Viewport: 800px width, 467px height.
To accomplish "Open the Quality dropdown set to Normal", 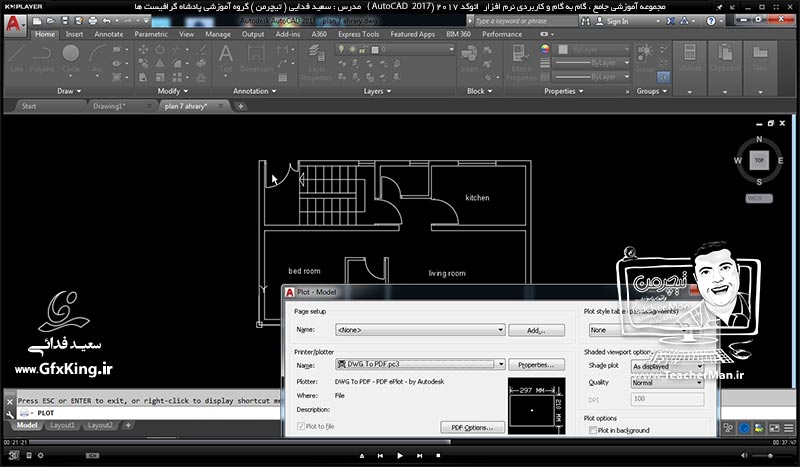I will click(667, 382).
